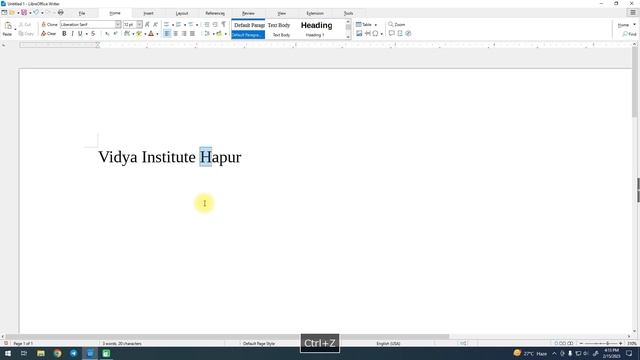Open the Table dropdown arrow

pos(376,25)
